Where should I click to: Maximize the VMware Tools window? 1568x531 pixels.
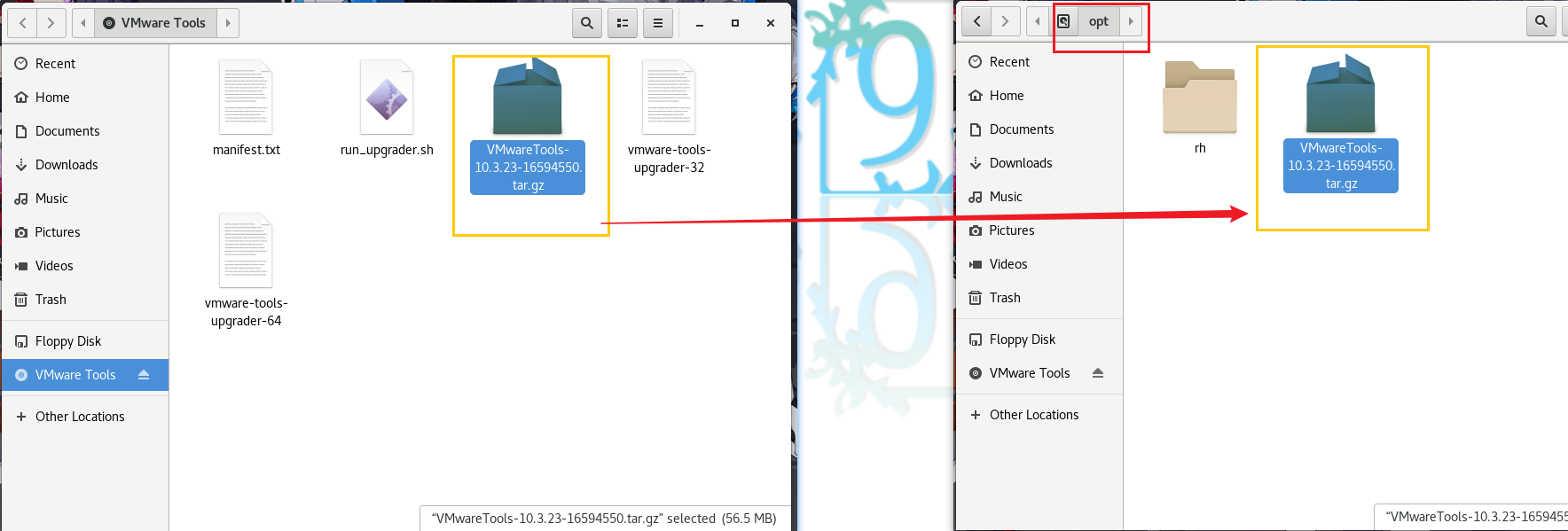click(x=735, y=23)
